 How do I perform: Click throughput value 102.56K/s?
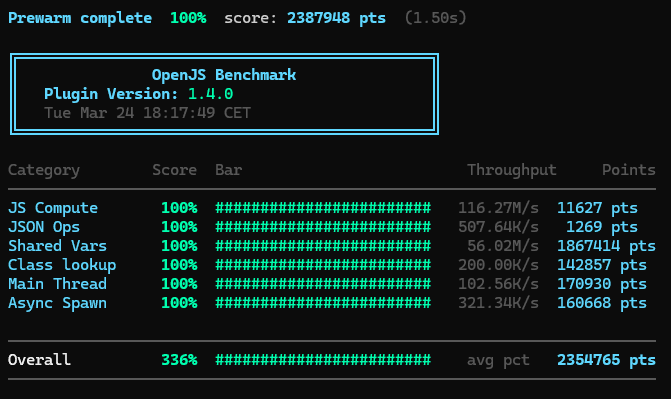tap(498, 284)
